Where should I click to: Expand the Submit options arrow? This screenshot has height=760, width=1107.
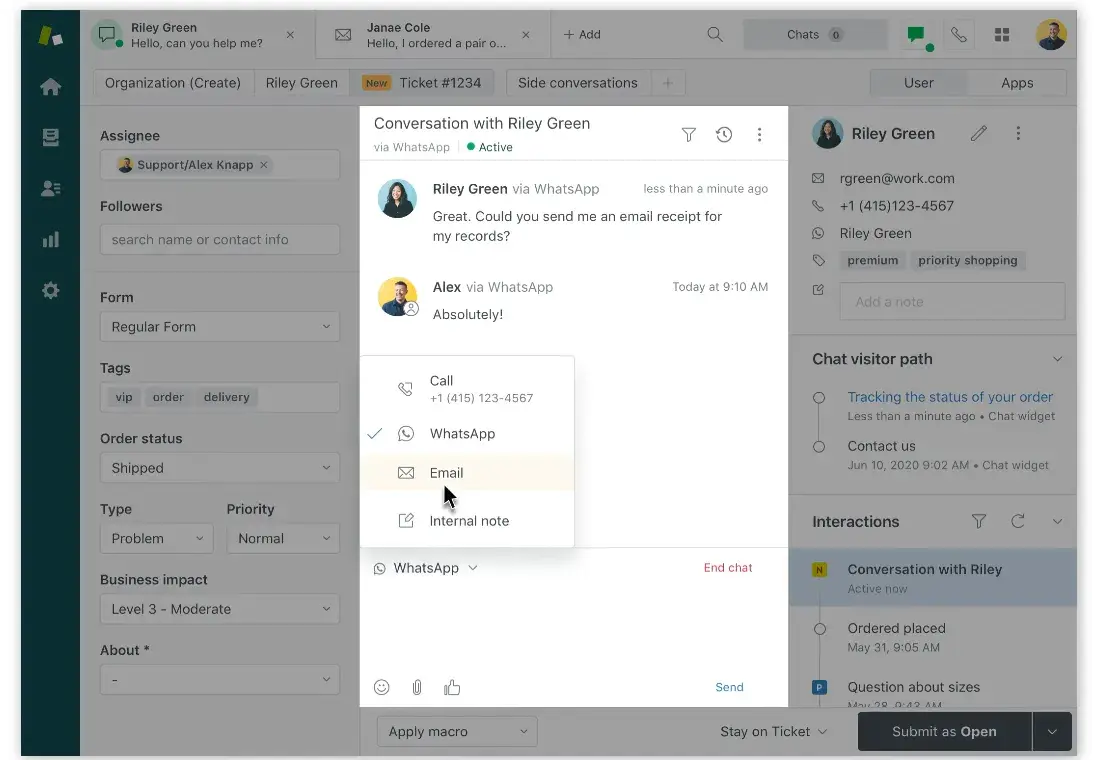pos(1052,732)
